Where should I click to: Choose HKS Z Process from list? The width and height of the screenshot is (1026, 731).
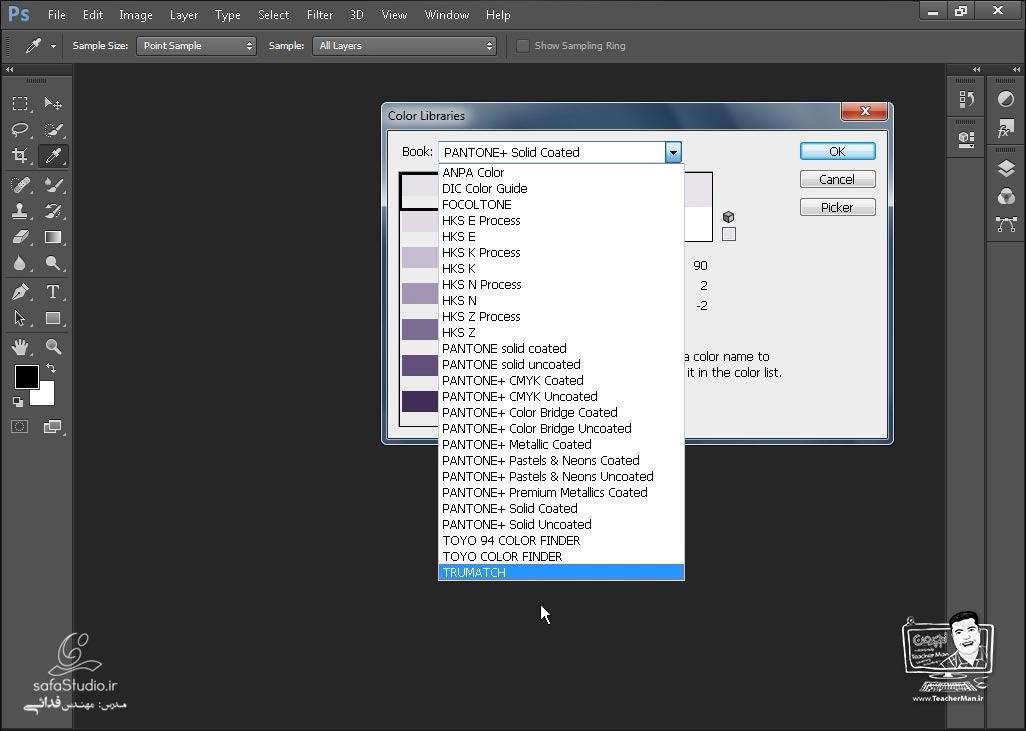(x=561, y=317)
